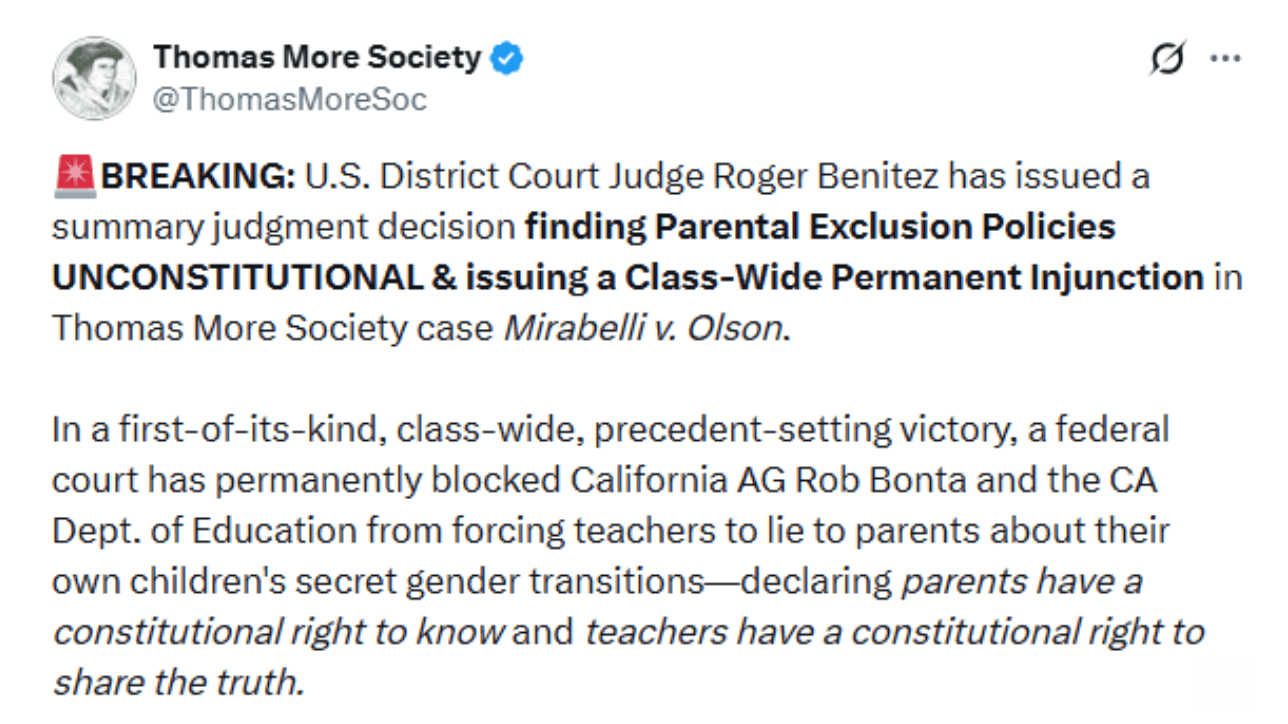Click the bold BREAKING: label
The height and width of the screenshot is (724, 1288).
[x=198, y=177]
